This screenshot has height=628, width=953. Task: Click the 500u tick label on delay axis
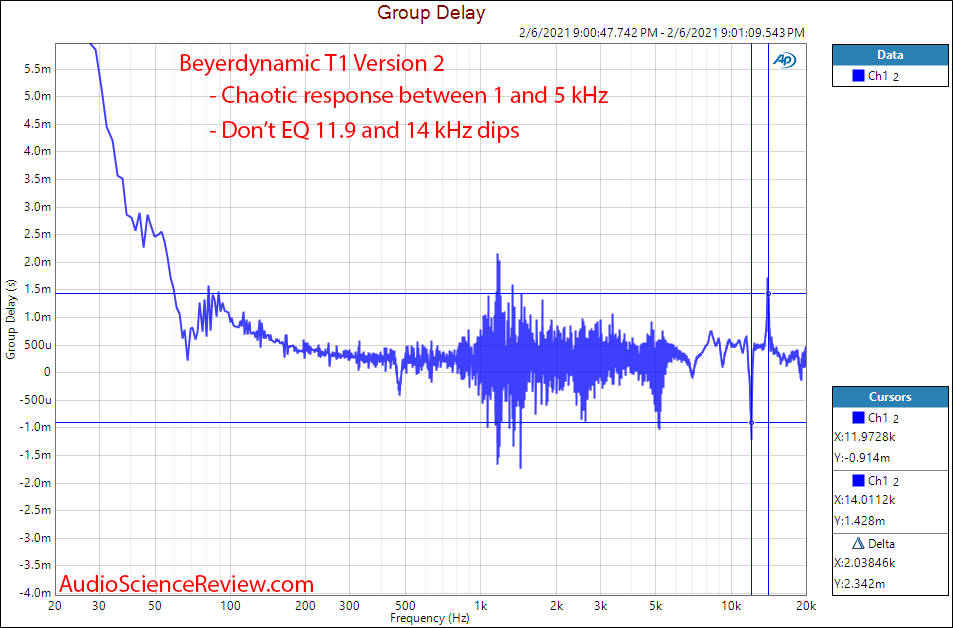pyautogui.click(x=37, y=345)
